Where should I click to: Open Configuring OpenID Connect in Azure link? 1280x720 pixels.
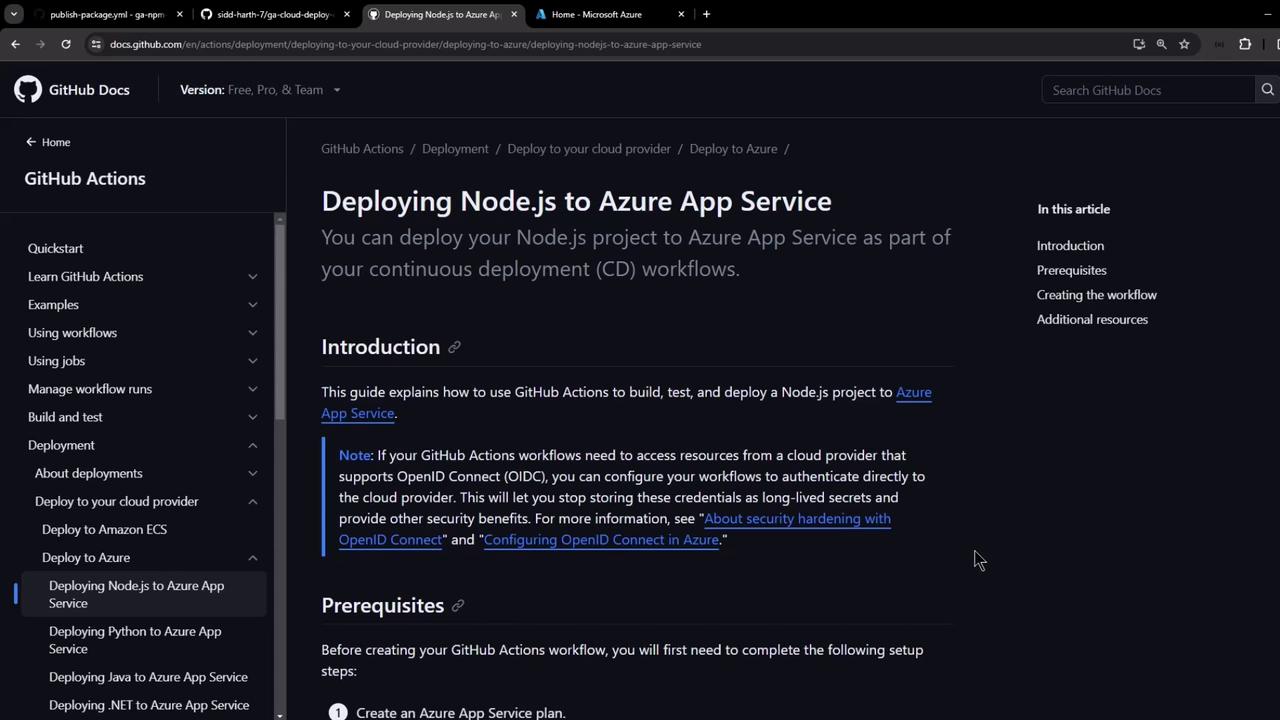click(601, 540)
